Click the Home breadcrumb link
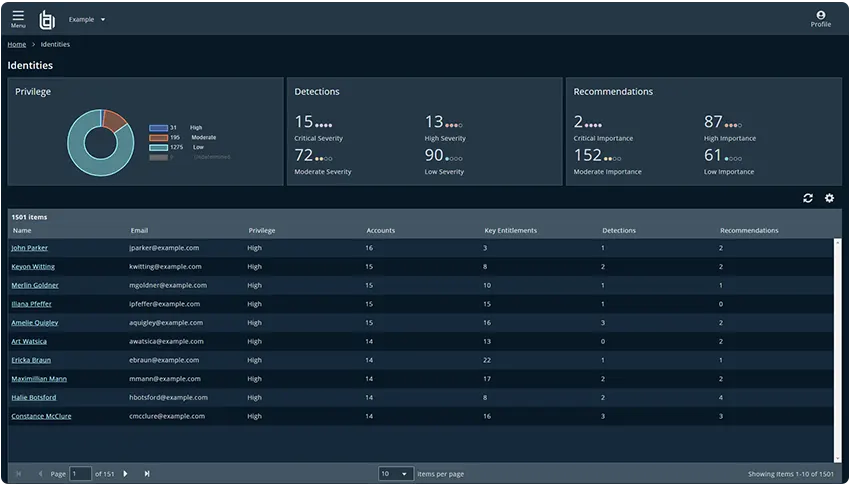 tap(16, 44)
